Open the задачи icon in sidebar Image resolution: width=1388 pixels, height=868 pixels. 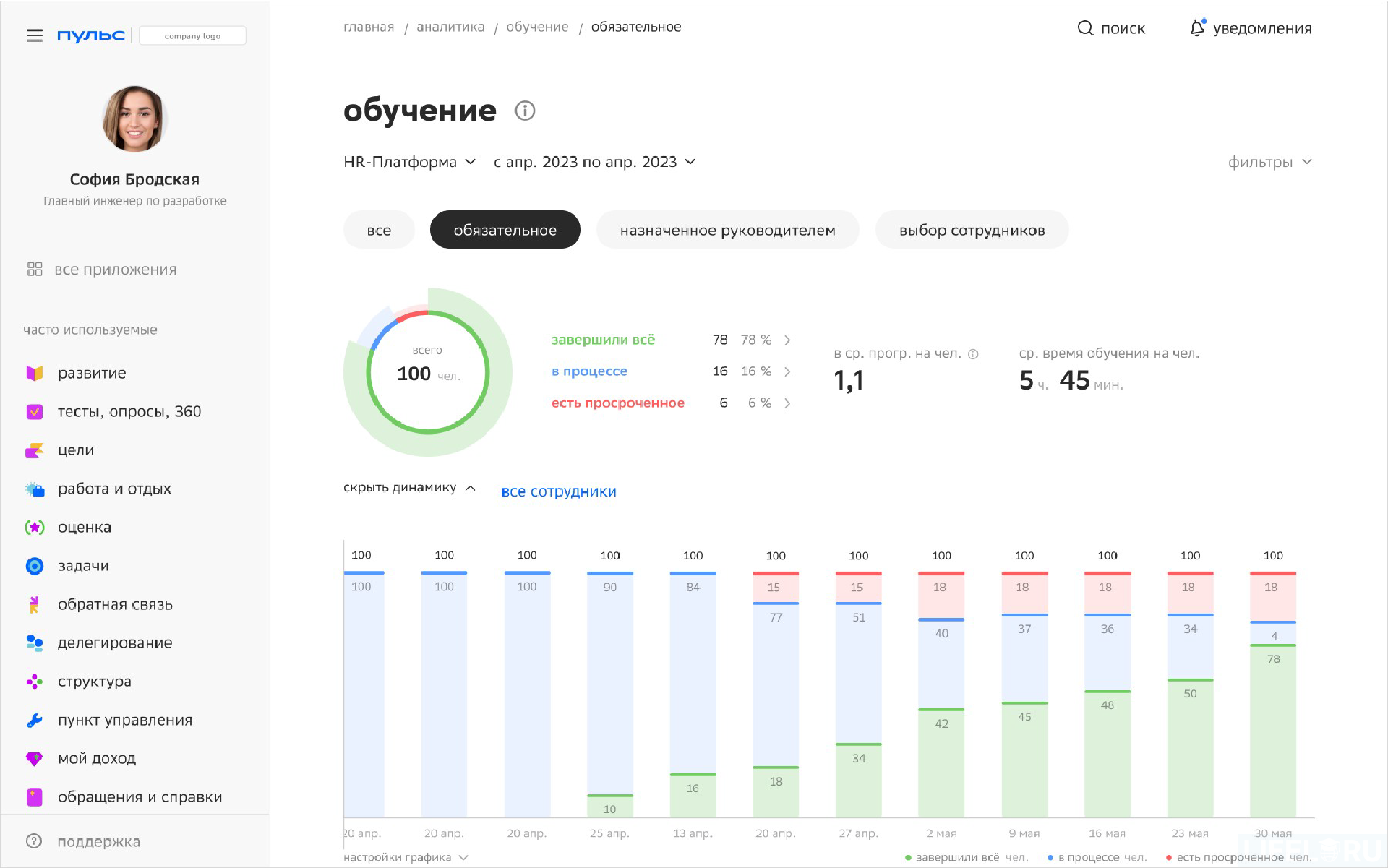[34, 566]
